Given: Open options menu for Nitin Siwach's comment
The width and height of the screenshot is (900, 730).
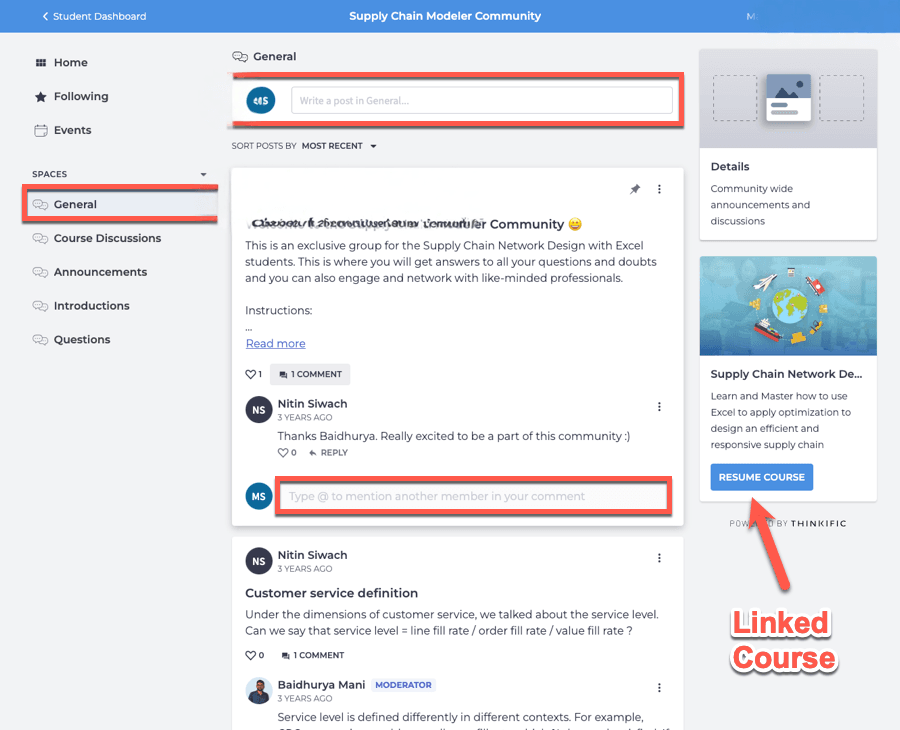Looking at the screenshot, I should point(659,407).
